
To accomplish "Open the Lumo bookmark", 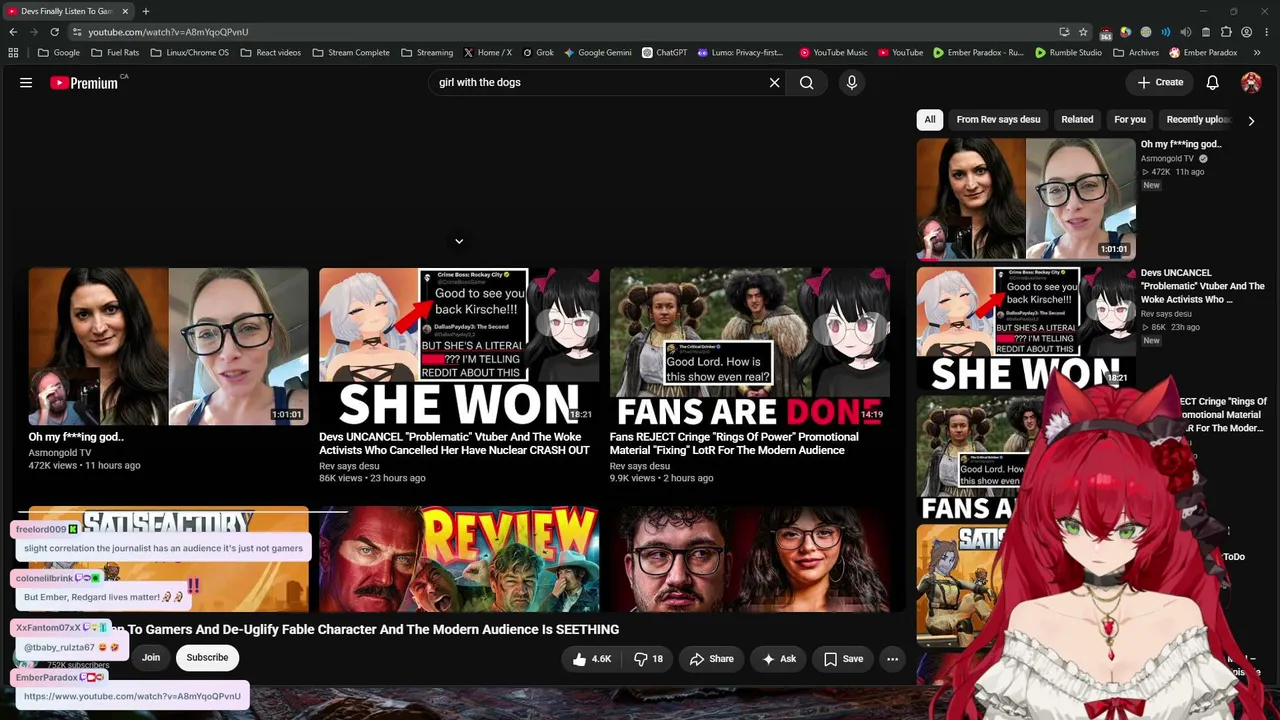I will pyautogui.click(x=740, y=53).
